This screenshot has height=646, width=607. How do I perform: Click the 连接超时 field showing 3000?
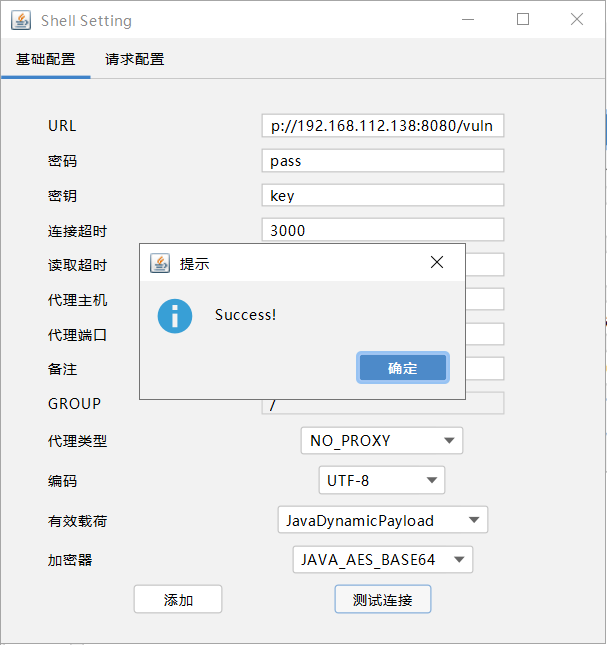coord(382,230)
